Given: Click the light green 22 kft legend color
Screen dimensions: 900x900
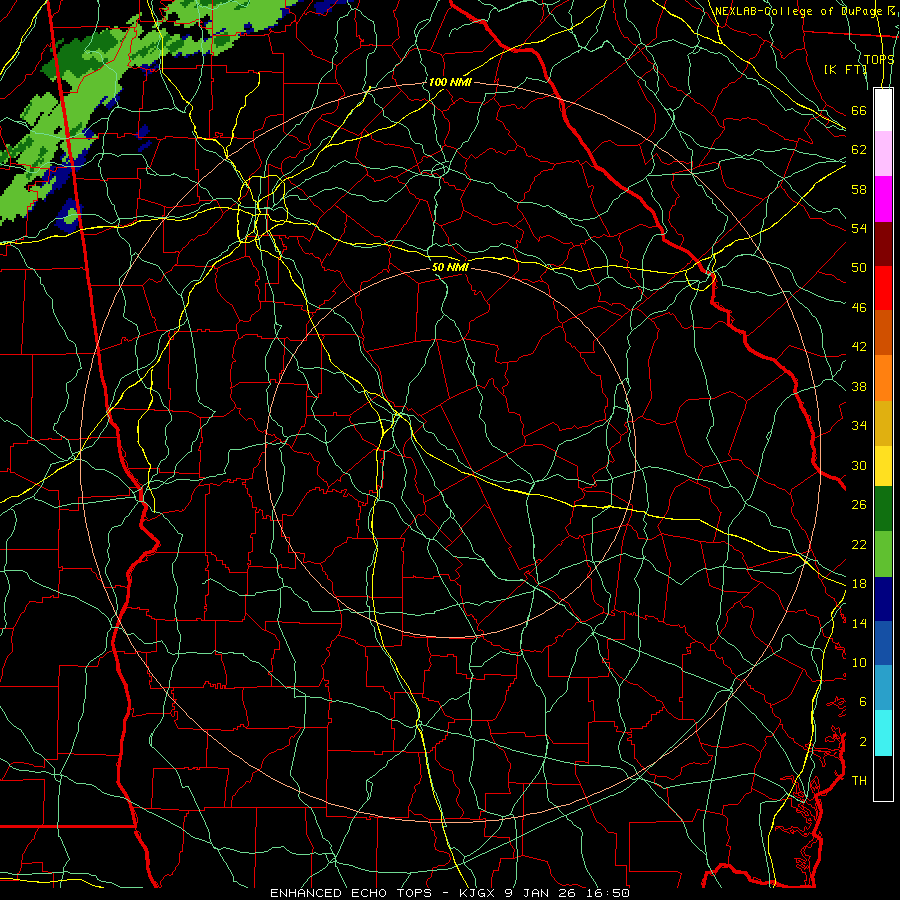Looking at the screenshot, I should click(x=883, y=554).
